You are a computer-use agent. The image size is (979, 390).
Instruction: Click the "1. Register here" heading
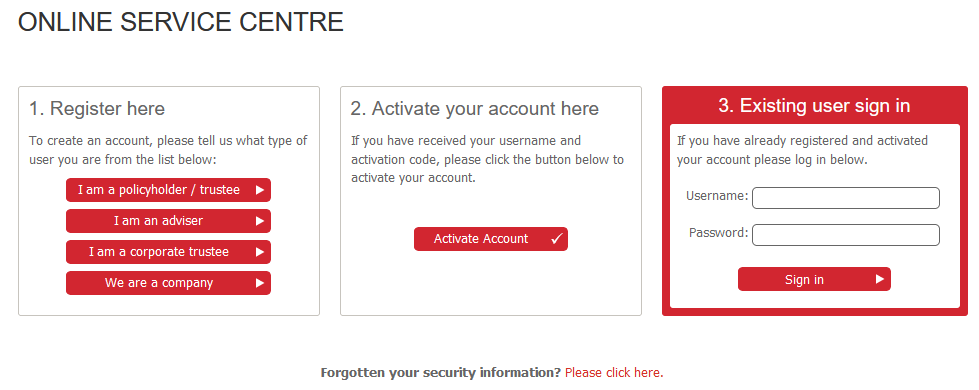pyautogui.click(x=97, y=109)
